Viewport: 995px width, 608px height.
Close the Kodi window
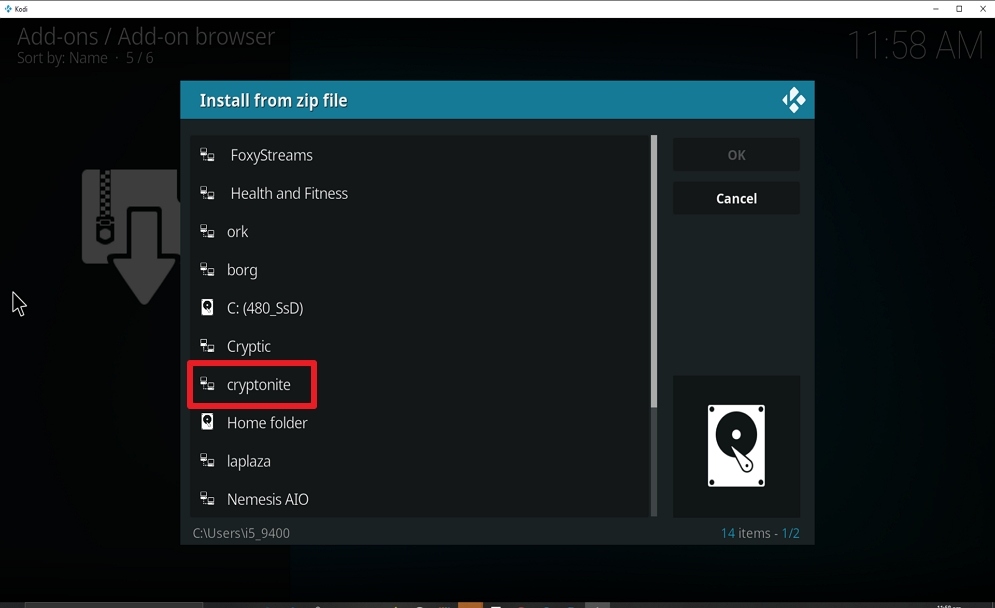pyautogui.click(x=983, y=9)
